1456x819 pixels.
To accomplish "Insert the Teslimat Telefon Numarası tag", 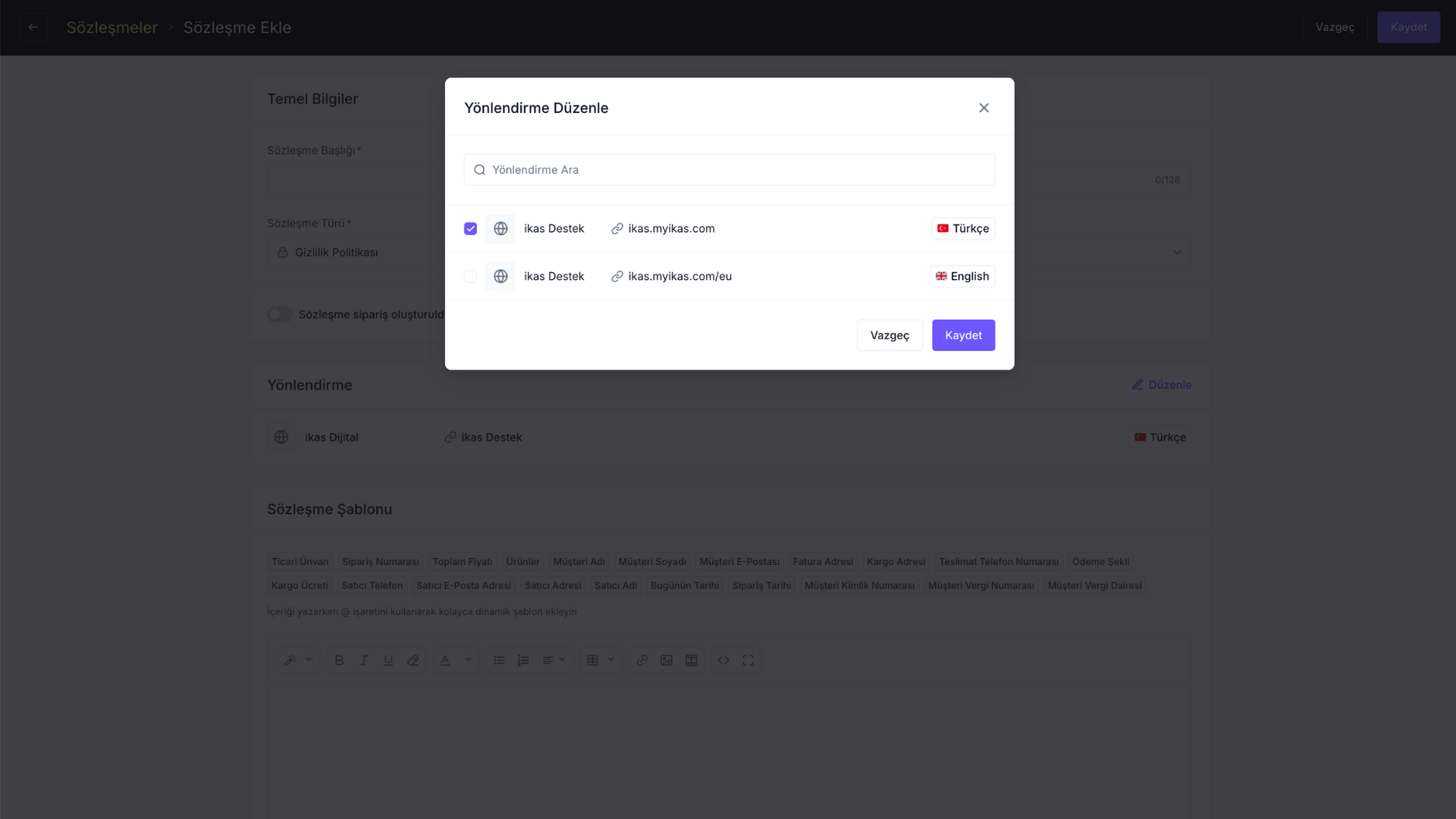I will coord(999,562).
